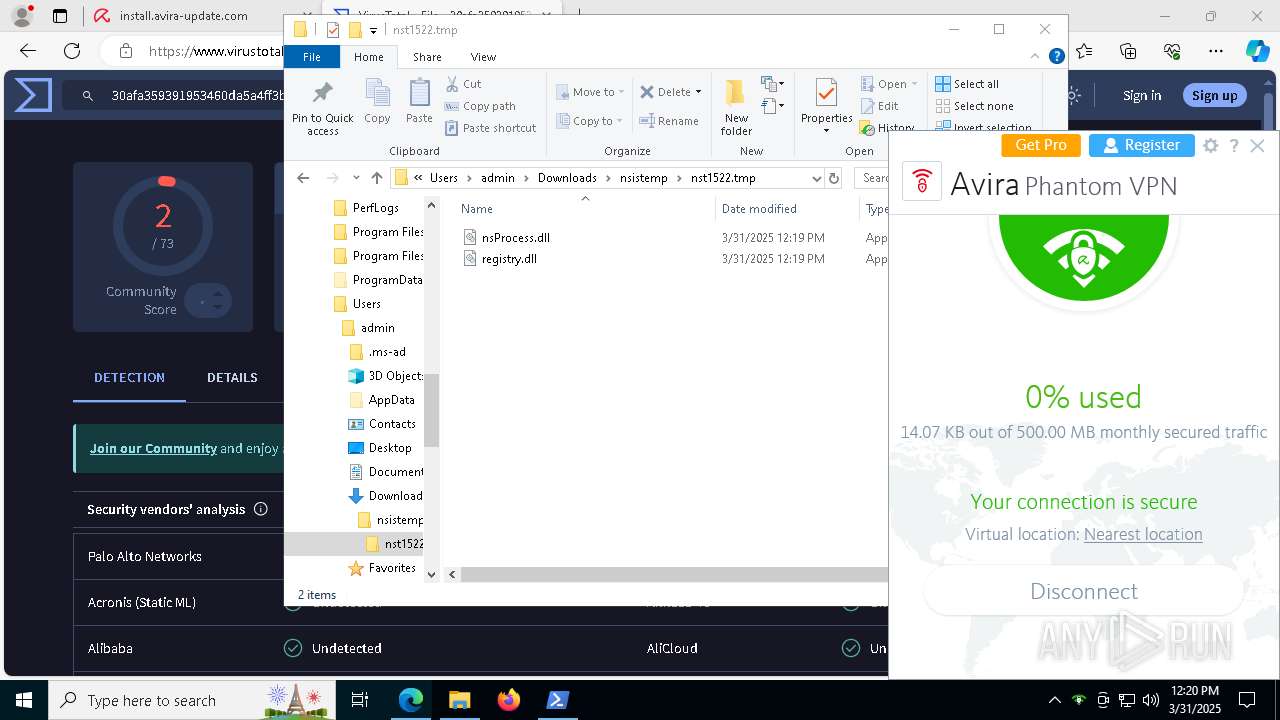Open Edge Settings and more menu
This screenshot has height=720, width=1280.
(x=1216, y=51)
